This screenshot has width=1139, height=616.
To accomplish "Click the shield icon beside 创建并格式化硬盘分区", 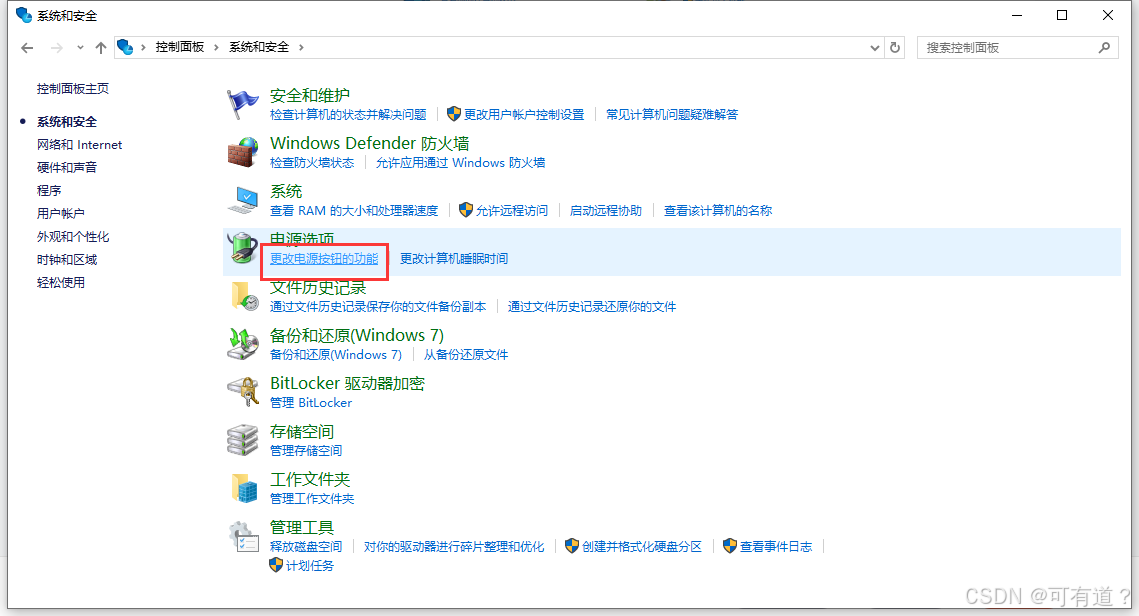I will 572,546.
